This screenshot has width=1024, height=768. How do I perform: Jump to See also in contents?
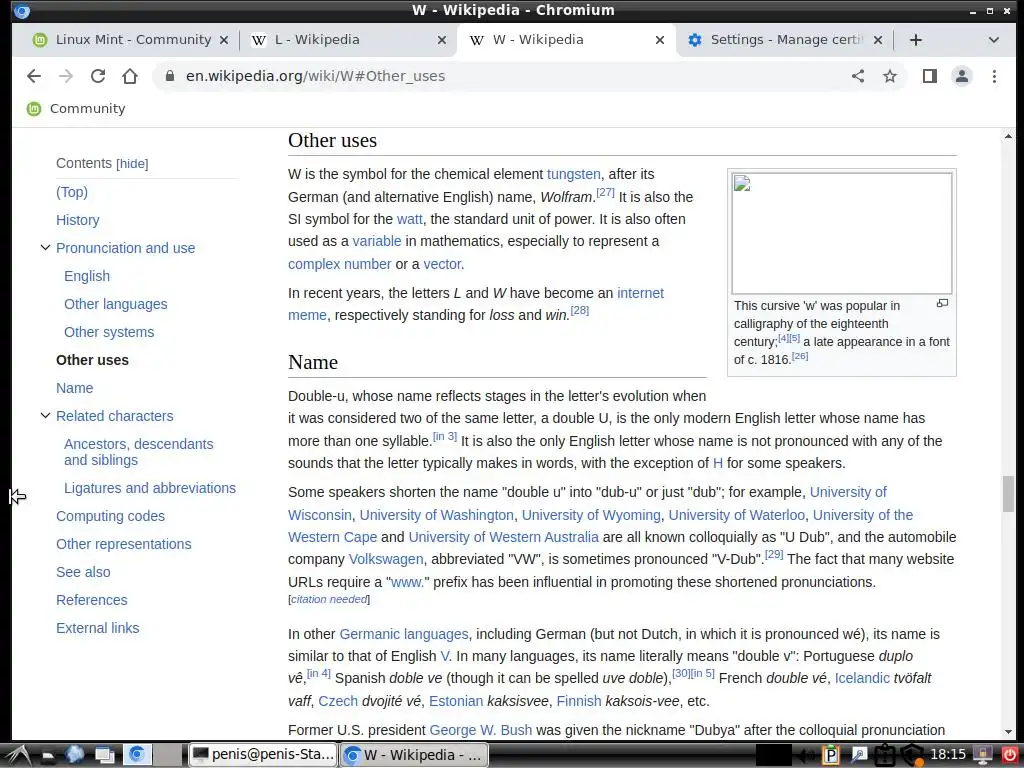[83, 572]
